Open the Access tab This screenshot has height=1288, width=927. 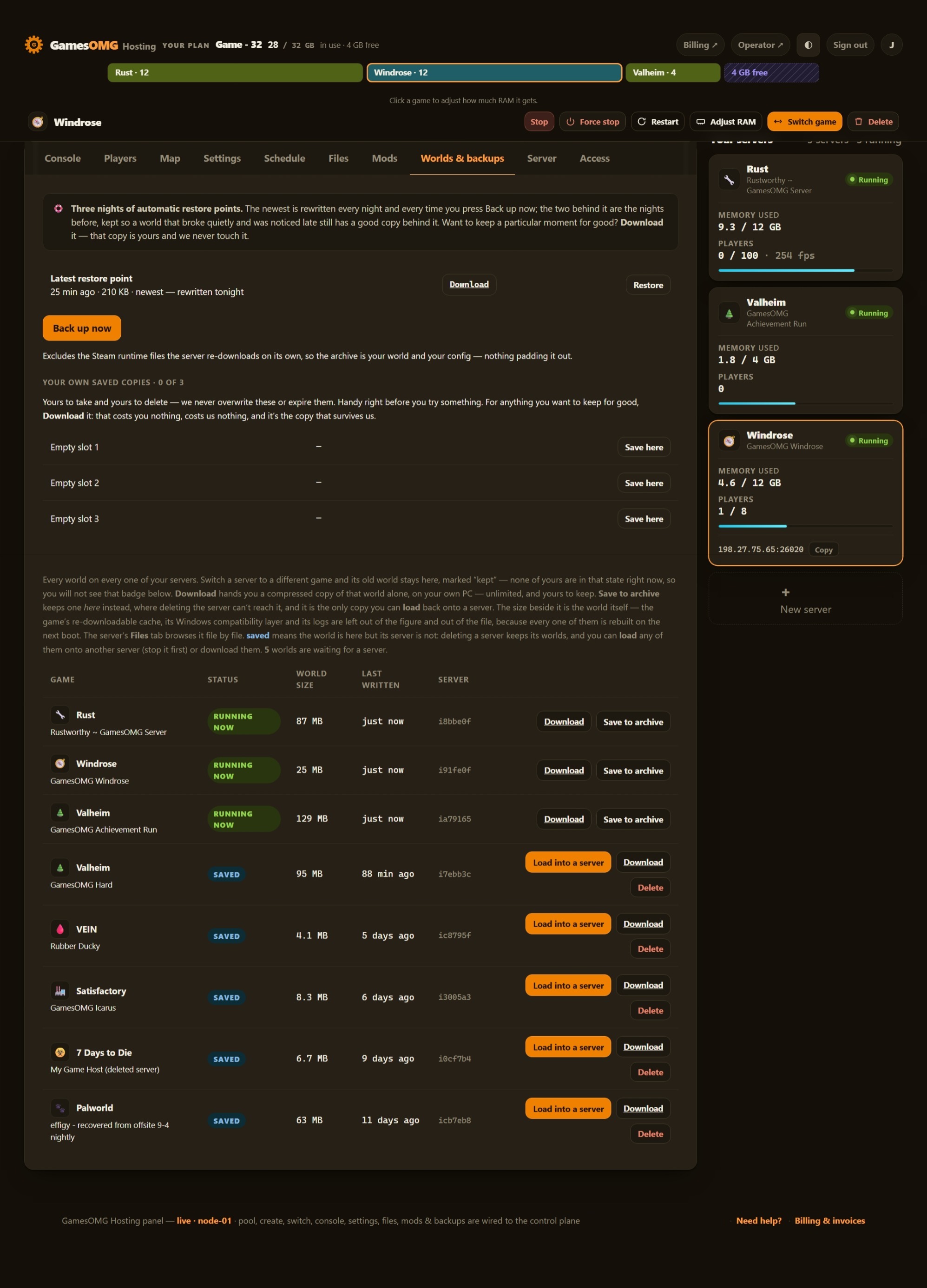click(595, 158)
